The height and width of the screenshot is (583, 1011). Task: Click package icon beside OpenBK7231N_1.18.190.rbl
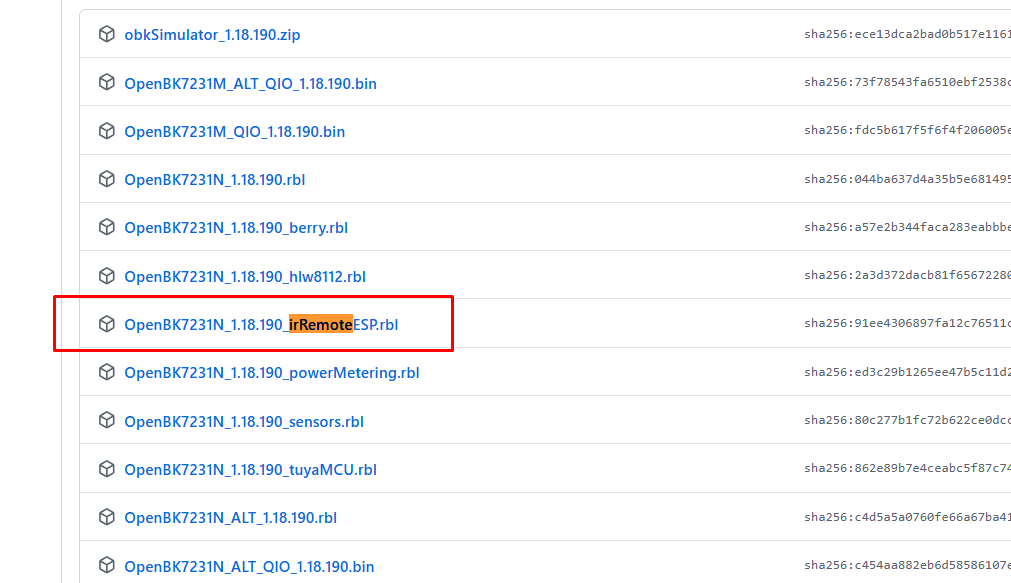pos(106,179)
